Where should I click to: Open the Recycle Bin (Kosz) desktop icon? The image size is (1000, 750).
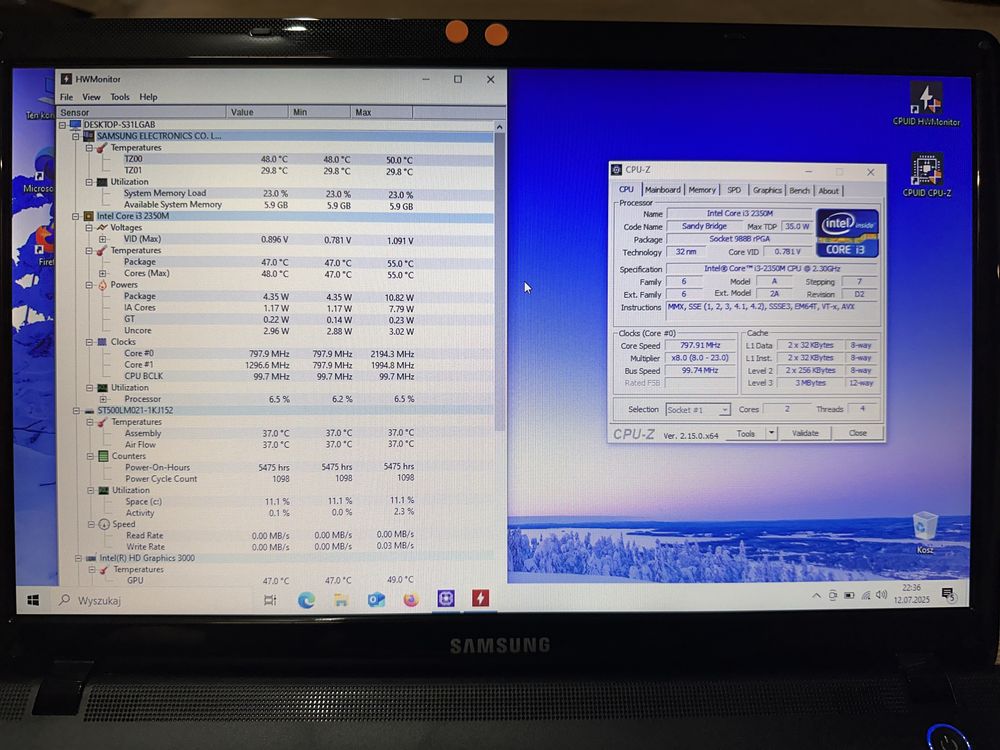925,533
